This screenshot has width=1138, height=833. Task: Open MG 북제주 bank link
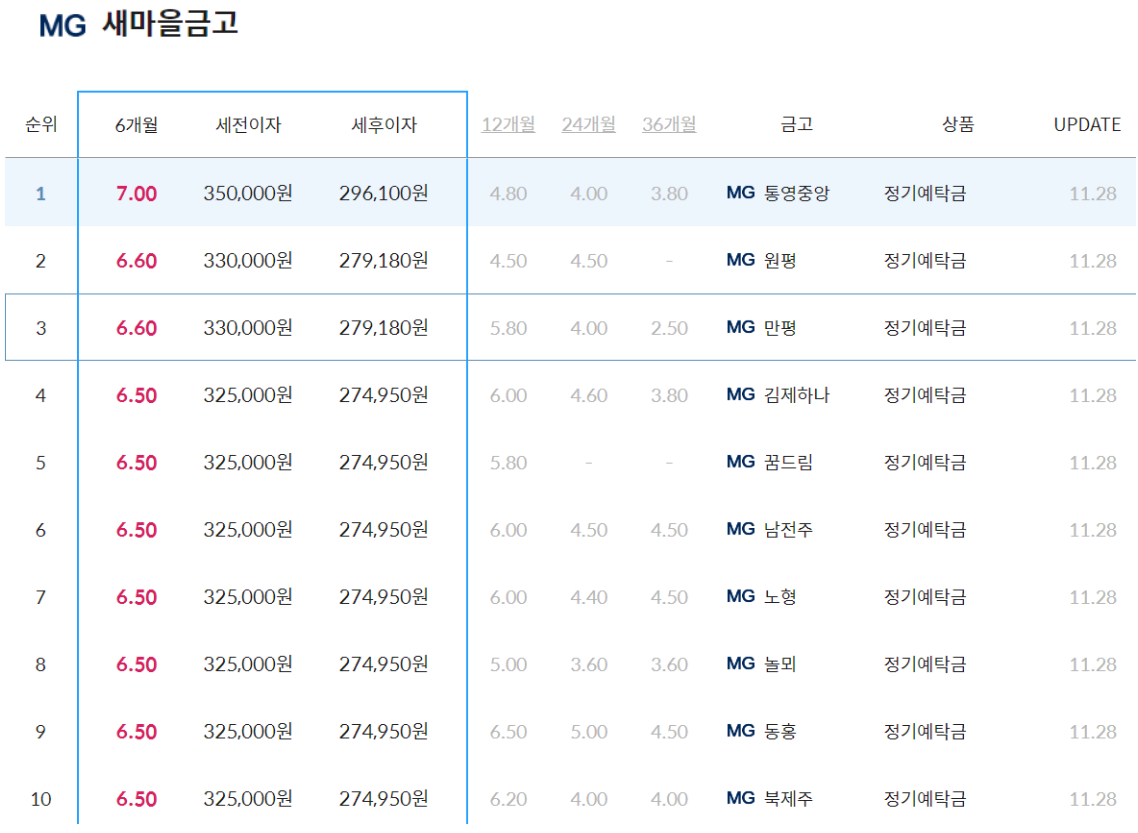pos(770,799)
